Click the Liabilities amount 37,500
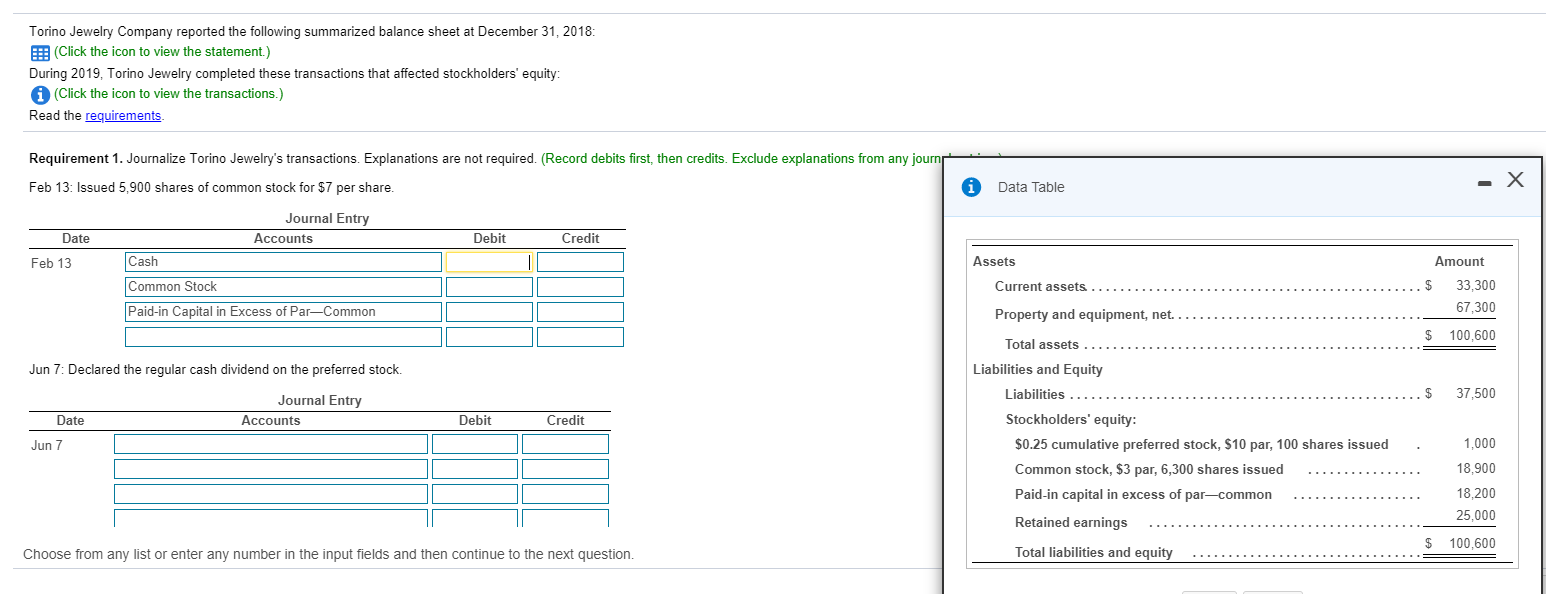Screen dimensions: 1546x594 pos(1476,393)
